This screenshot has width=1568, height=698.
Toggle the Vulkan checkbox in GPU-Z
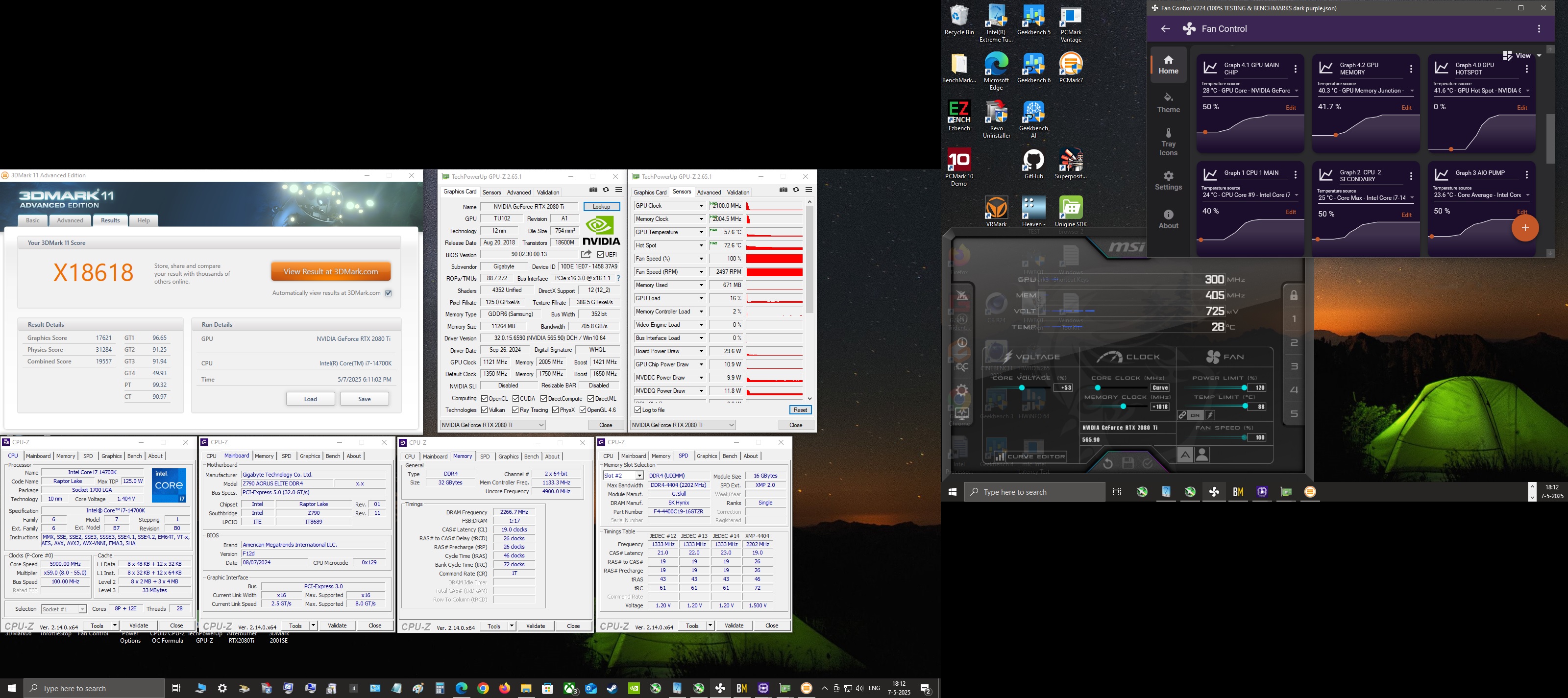[x=485, y=410]
